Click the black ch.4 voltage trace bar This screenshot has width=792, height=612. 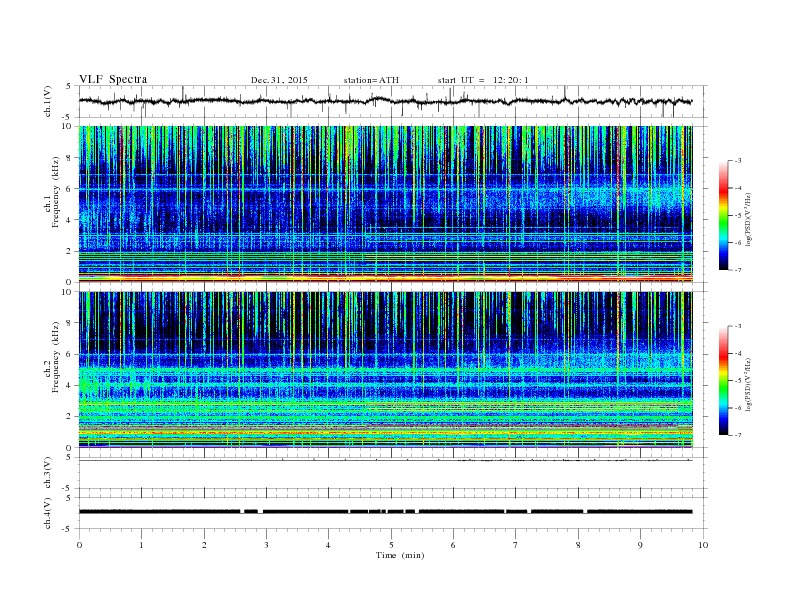click(385, 512)
